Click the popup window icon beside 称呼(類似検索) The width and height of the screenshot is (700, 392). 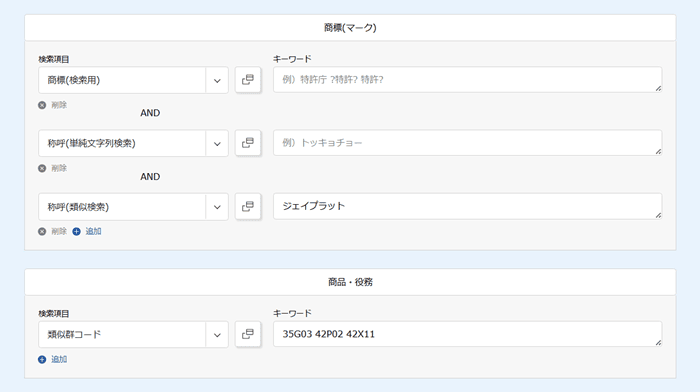pyautogui.click(x=248, y=206)
